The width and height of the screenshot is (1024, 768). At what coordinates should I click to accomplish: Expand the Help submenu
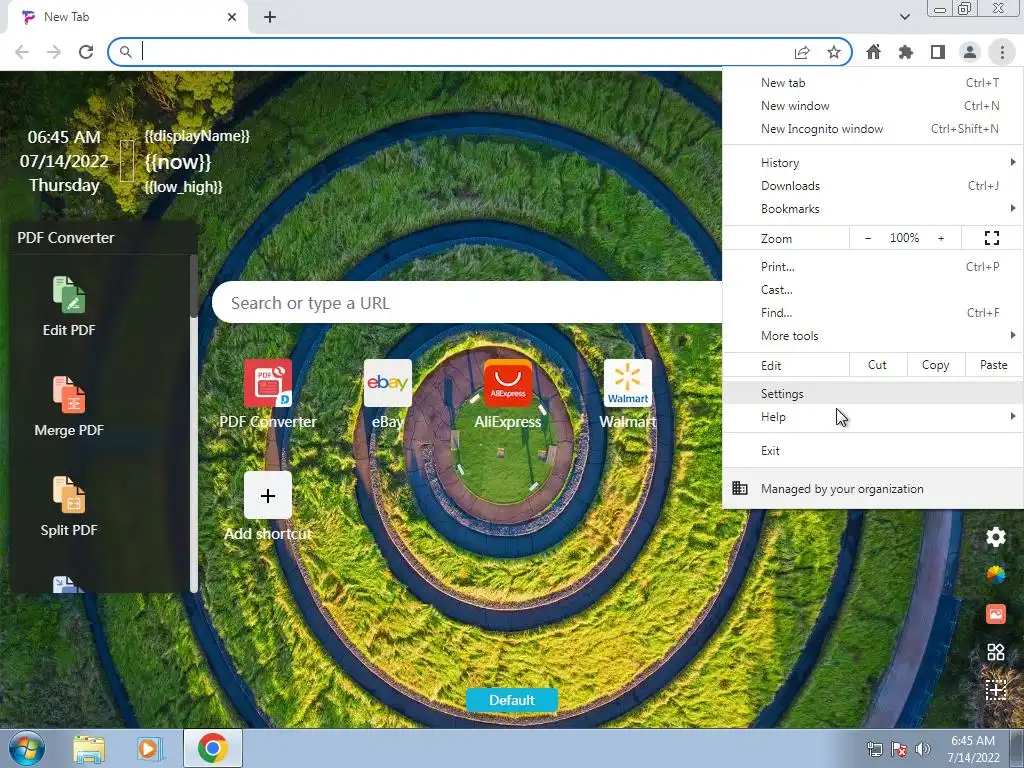(872, 417)
